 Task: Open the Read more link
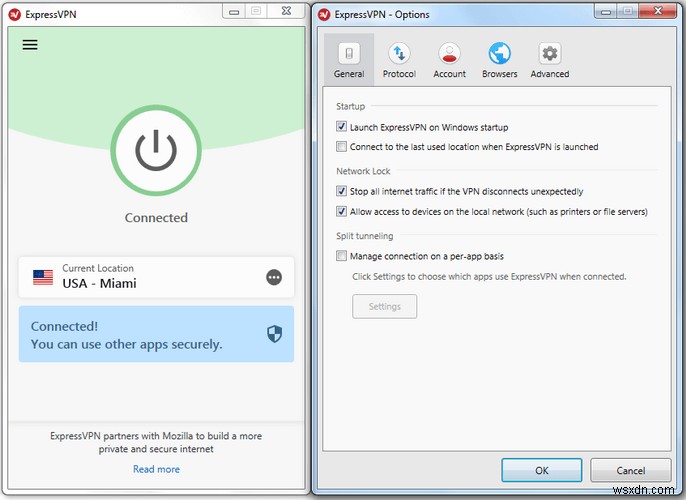(x=156, y=469)
